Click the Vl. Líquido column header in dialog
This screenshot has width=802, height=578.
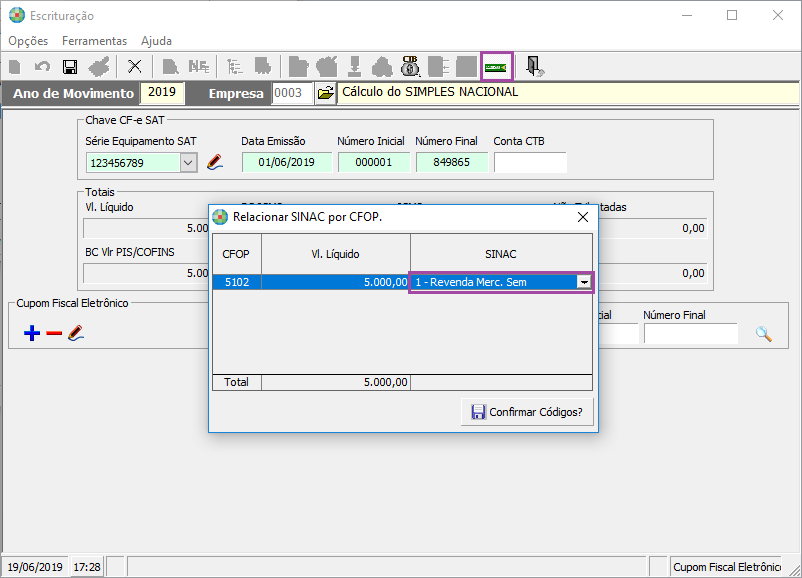coord(336,254)
